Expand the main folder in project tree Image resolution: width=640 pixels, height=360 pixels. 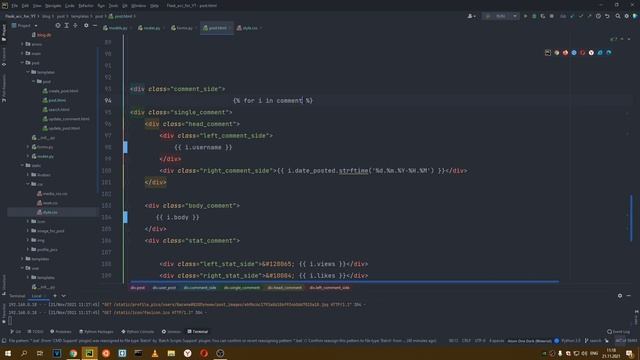click(22, 53)
